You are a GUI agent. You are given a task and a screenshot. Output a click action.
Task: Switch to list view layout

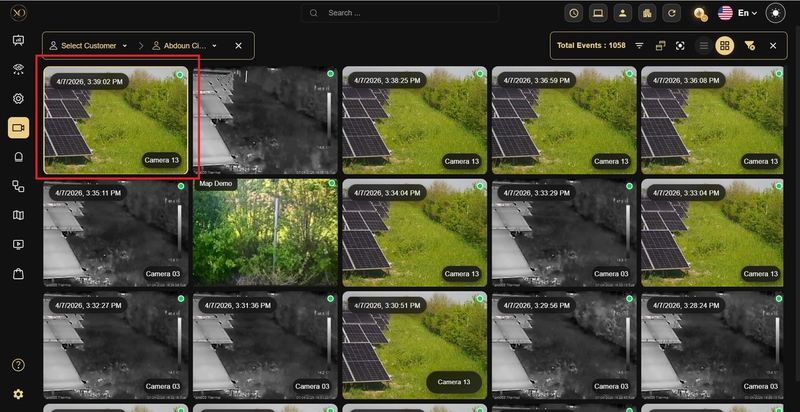click(x=704, y=45)
